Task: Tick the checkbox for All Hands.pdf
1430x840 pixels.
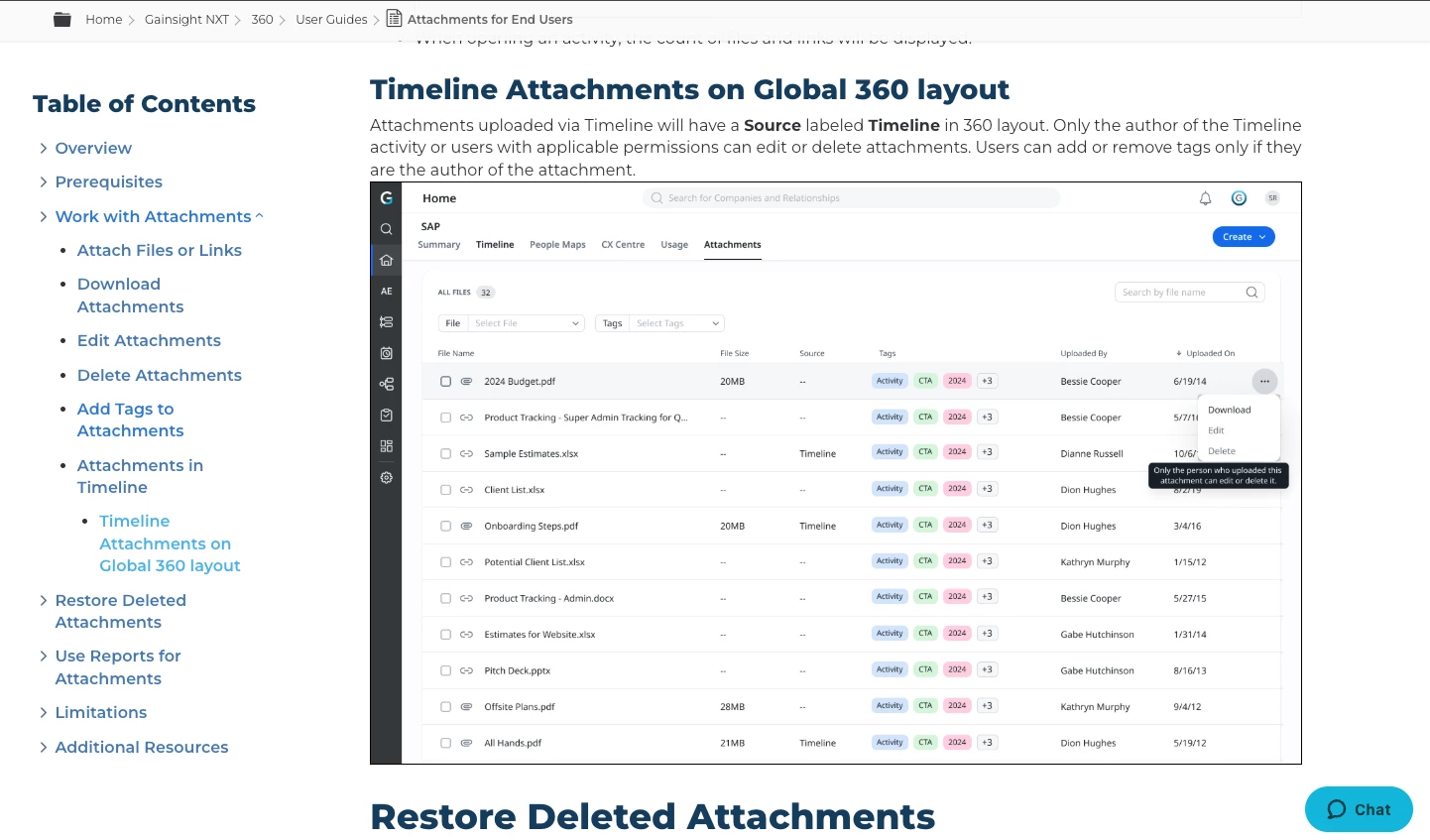Action: point(446,743)
